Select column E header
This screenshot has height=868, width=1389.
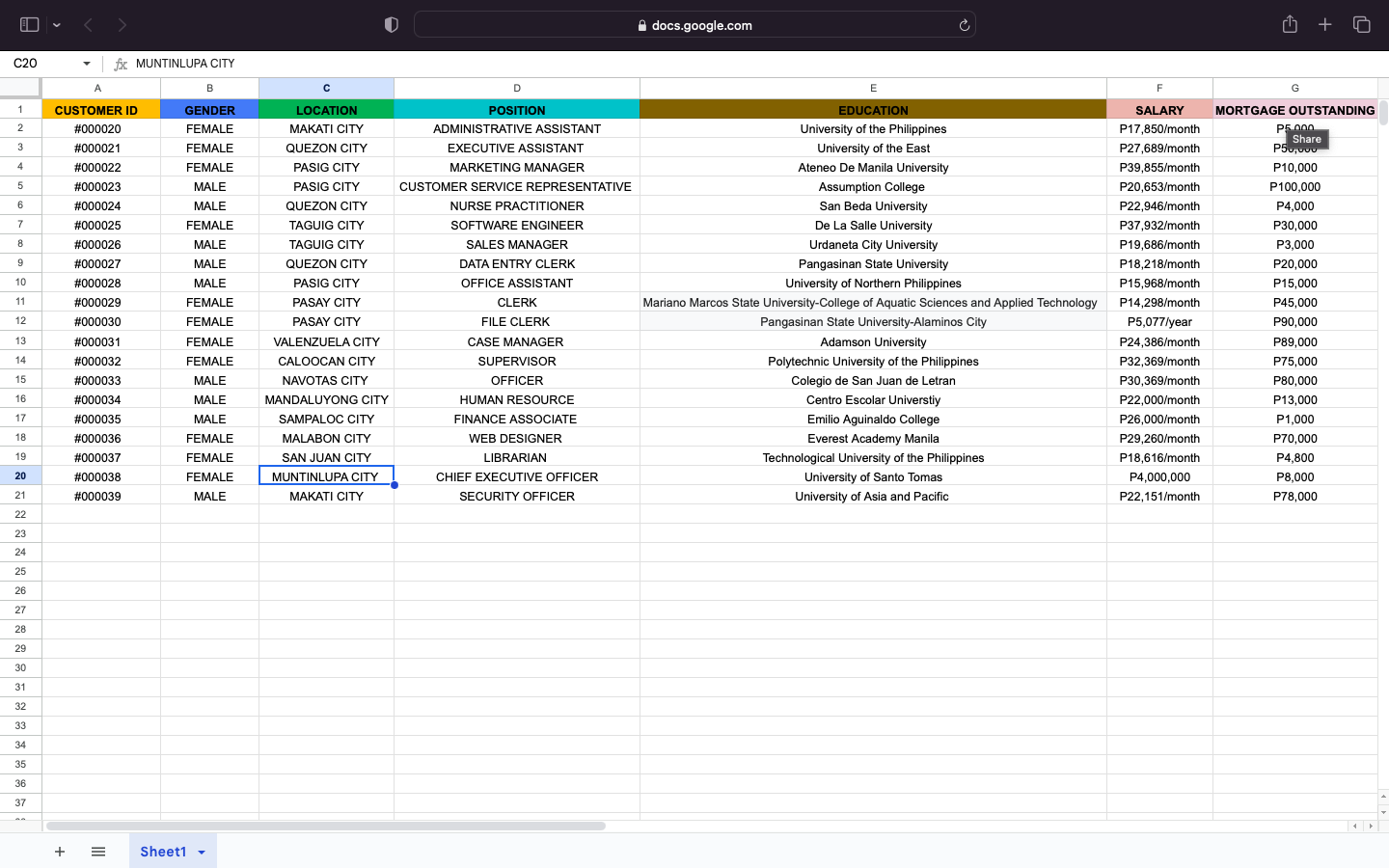(873, 88)
